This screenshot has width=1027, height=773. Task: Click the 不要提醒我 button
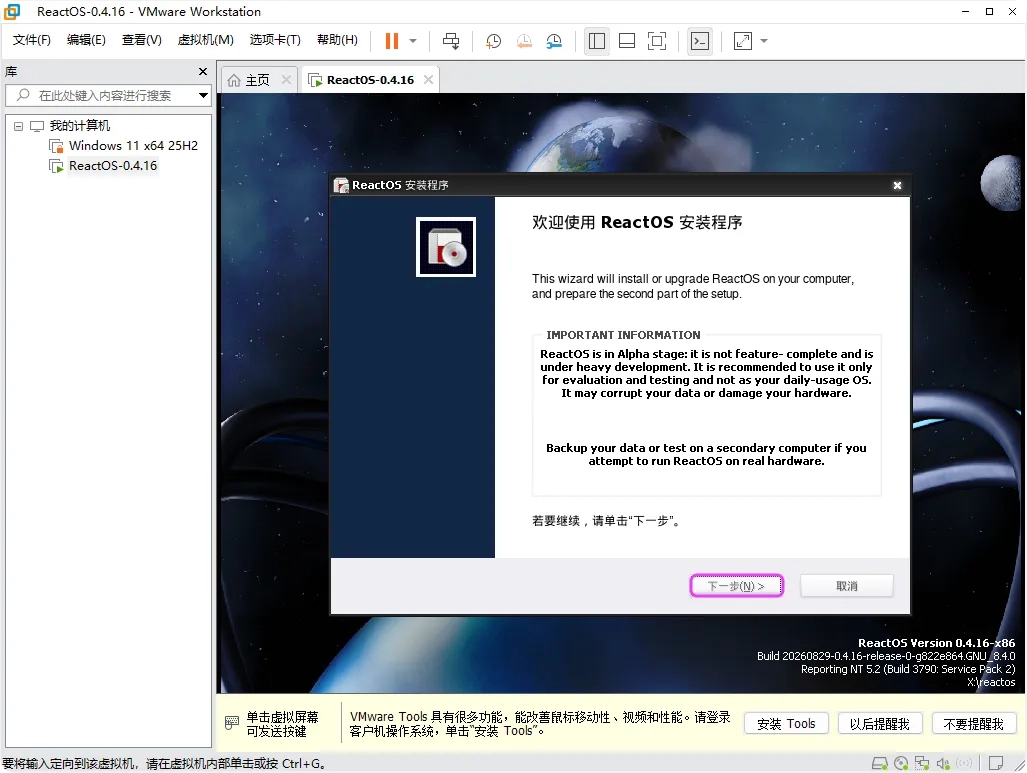973,724
